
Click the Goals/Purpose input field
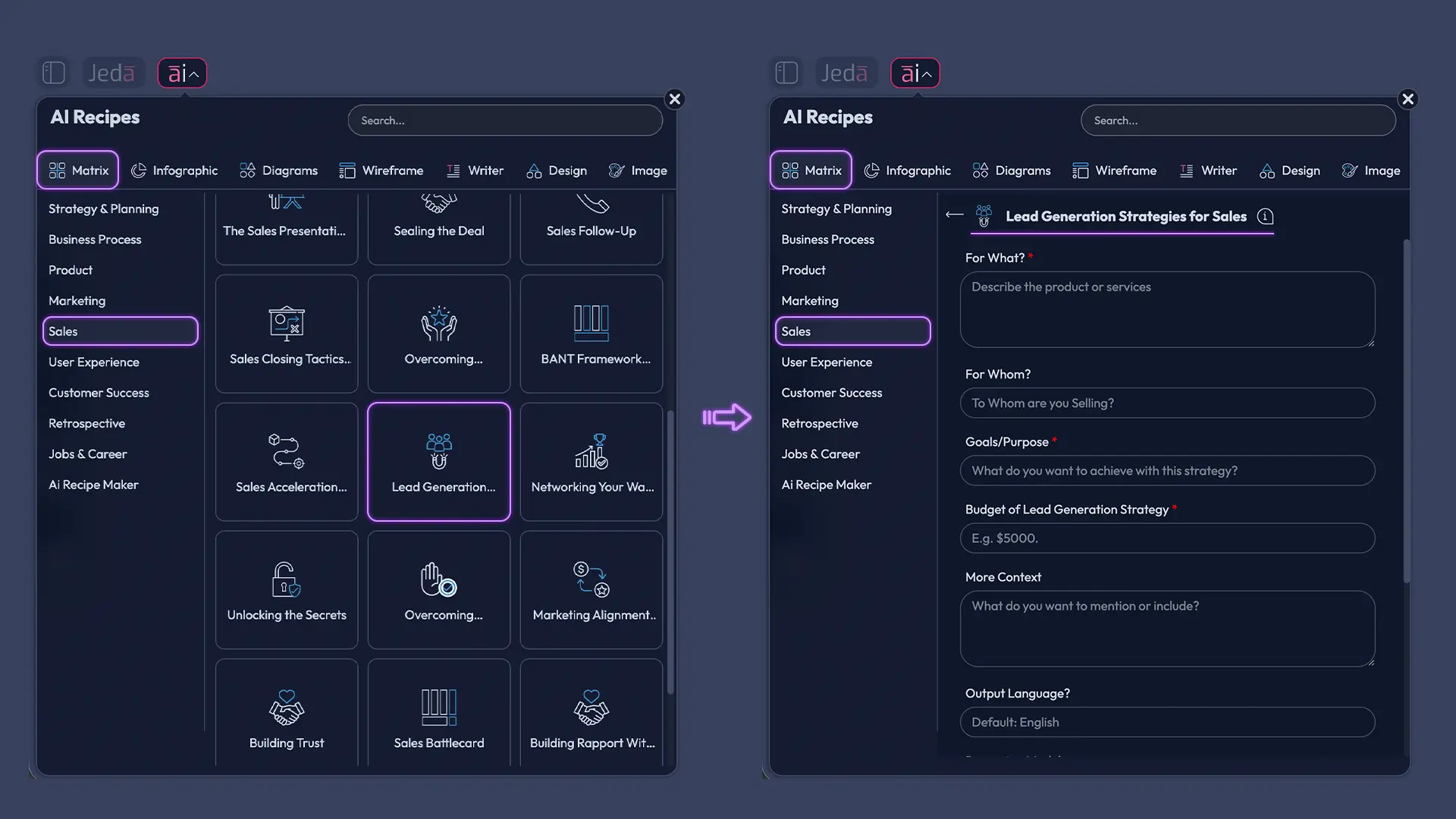(x=1167, y=471)
